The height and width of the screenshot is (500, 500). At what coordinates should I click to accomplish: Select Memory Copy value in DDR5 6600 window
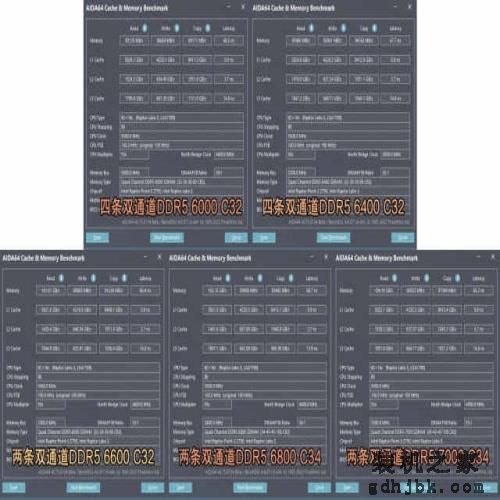[x=114, y=291]
